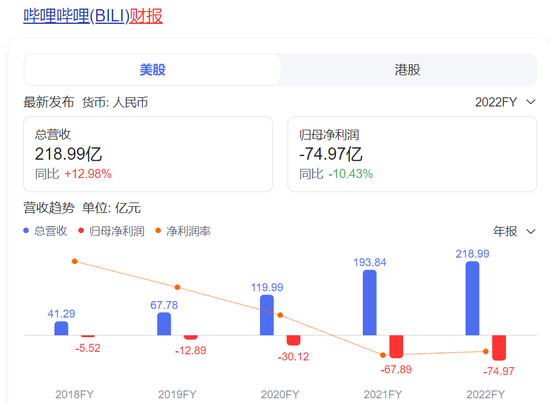Select the 2019FY blue bar labeled 67.78

(164, 324)
